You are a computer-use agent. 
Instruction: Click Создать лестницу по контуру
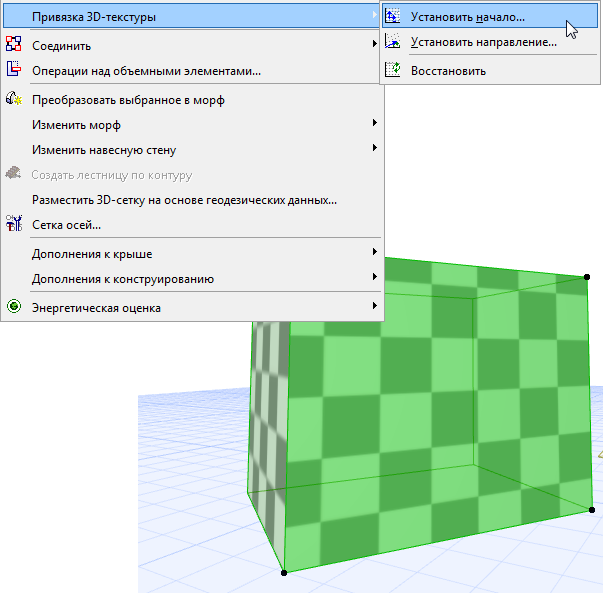coord(191,175)
